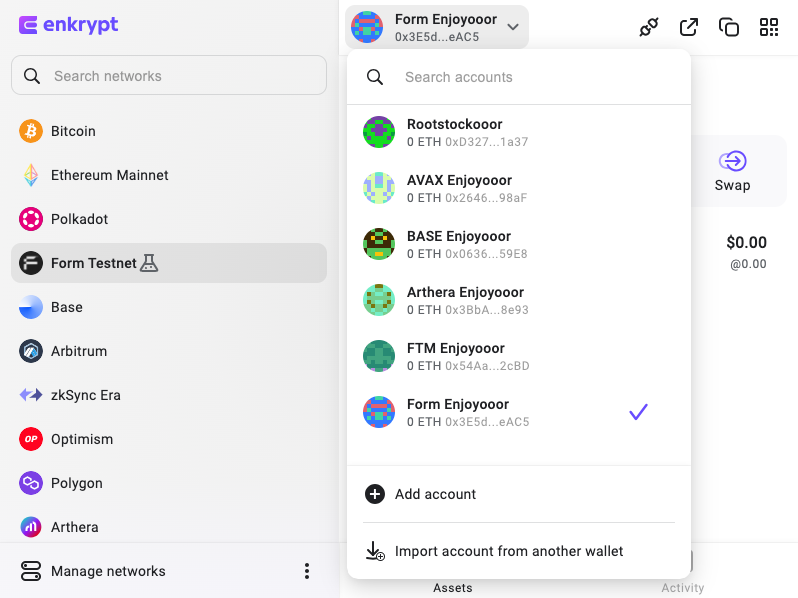
Task: Click the Add account plus icon
Action: coord(375,494)
